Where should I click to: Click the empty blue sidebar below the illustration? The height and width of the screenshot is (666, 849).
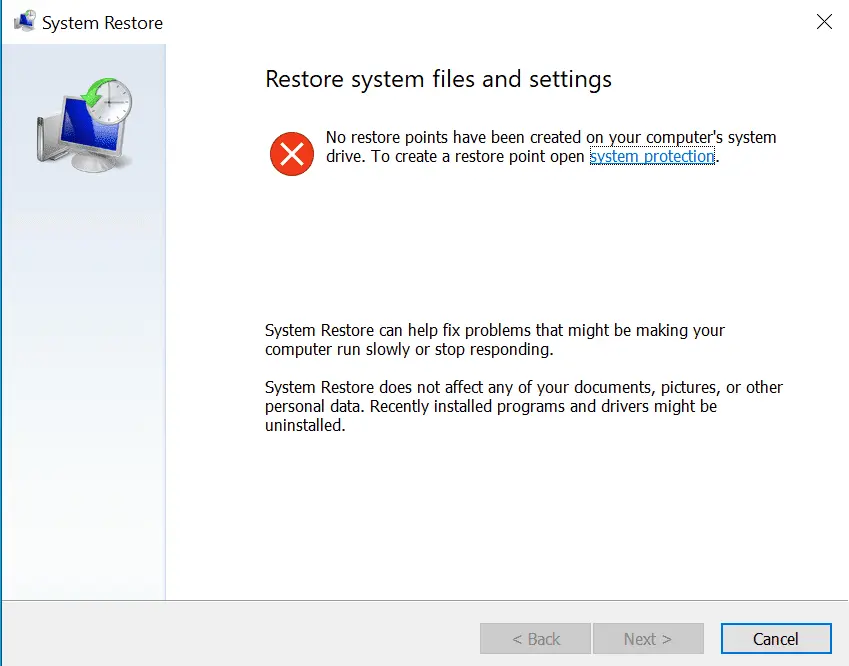84,400
